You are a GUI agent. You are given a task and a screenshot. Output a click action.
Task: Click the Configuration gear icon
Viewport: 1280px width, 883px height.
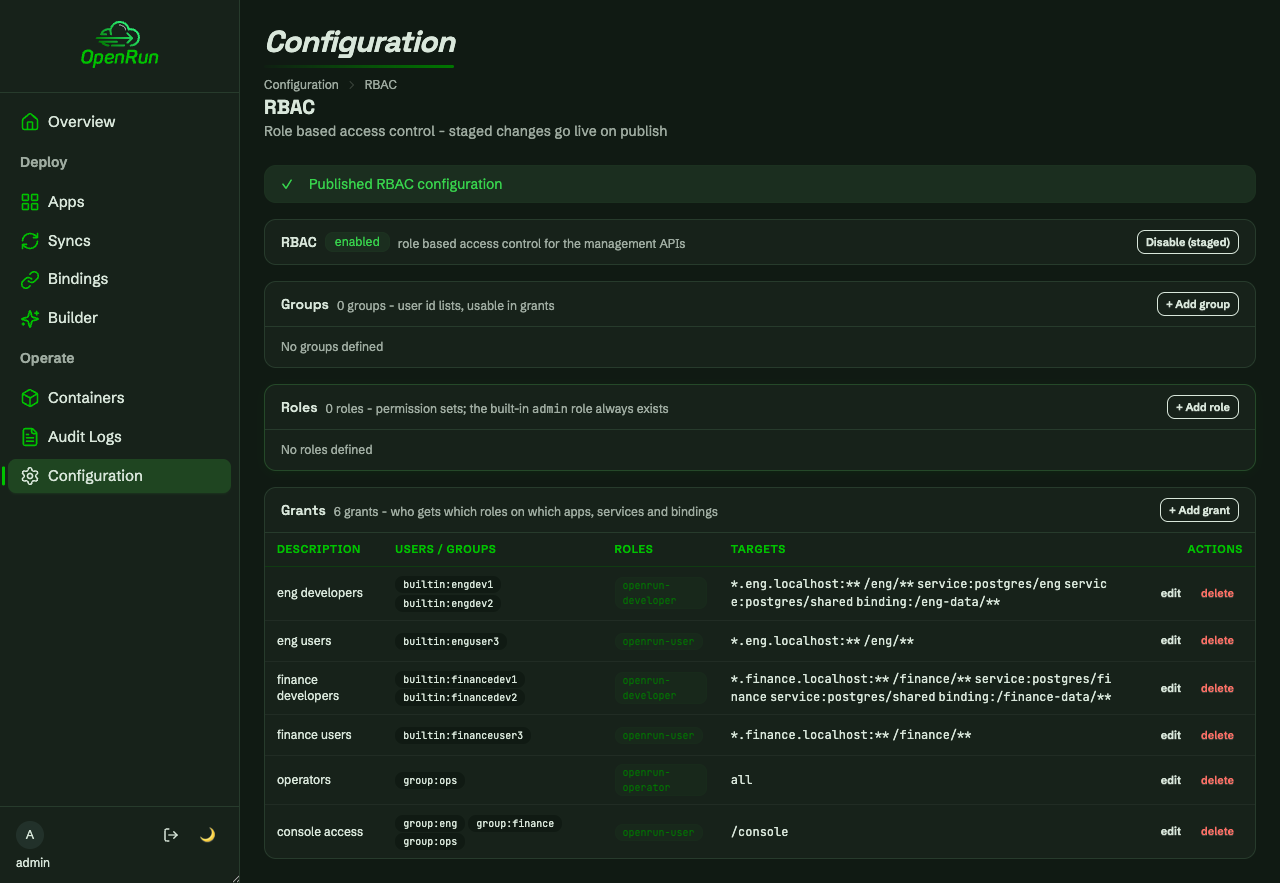(30, 476)
